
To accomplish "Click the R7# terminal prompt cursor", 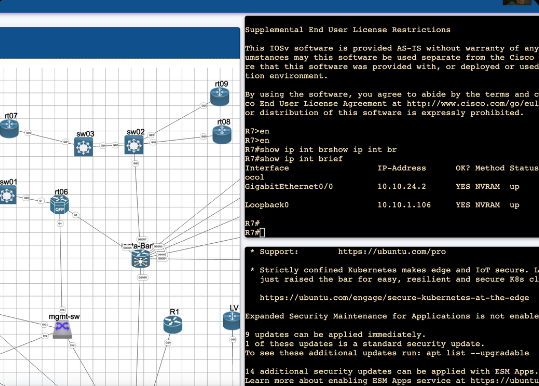I will [x=262, y=233].
